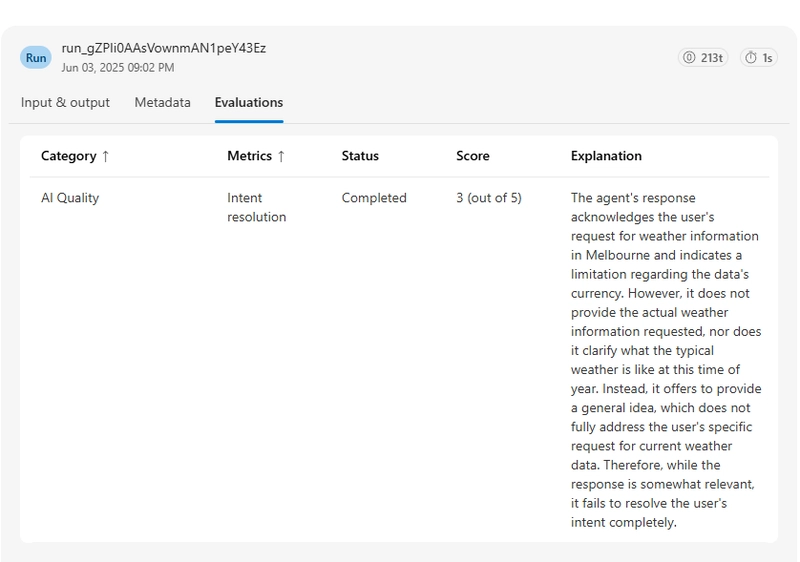The image size is (800, 562).
Task: Open the Input & output tab
Action: (x=65, y=103)
